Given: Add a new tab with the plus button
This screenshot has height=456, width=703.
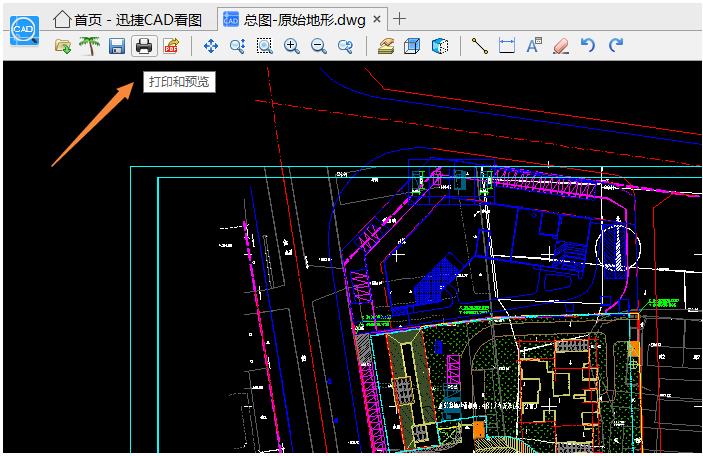Looking at the screenshot, I should click(399, 19).
